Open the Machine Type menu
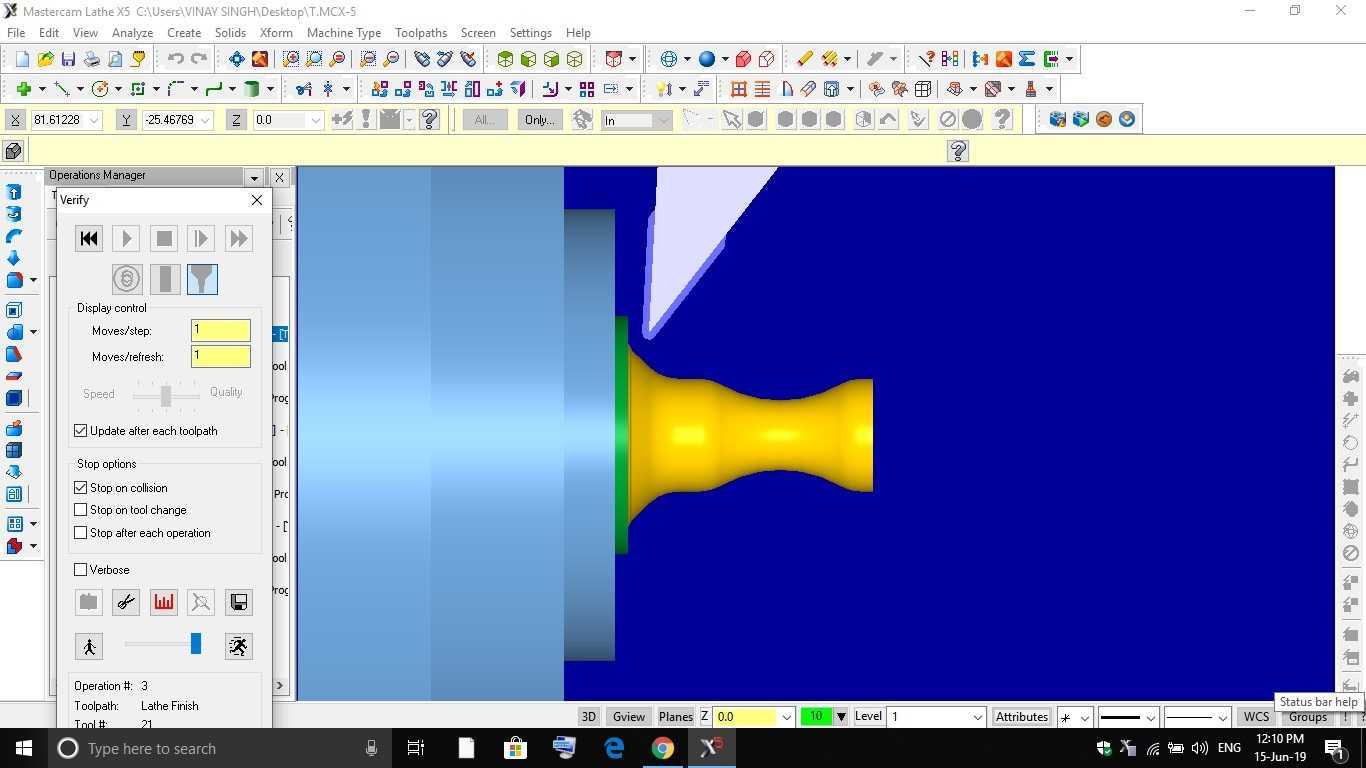The height and width of the screenshot is (768, 1366). (x=344, y=33)
